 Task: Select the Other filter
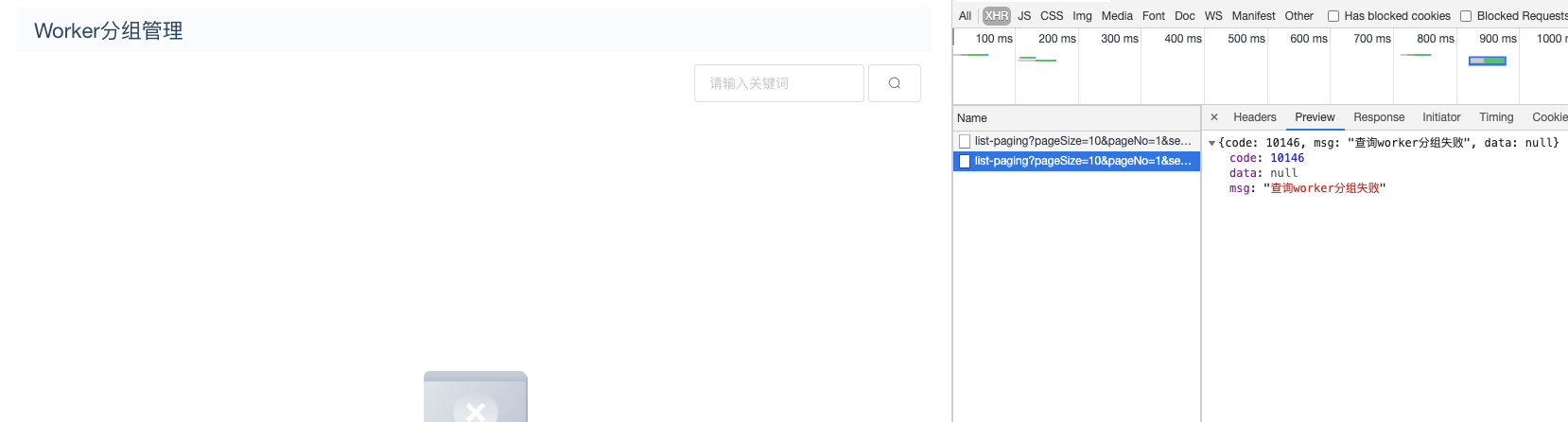point(1299,16)
